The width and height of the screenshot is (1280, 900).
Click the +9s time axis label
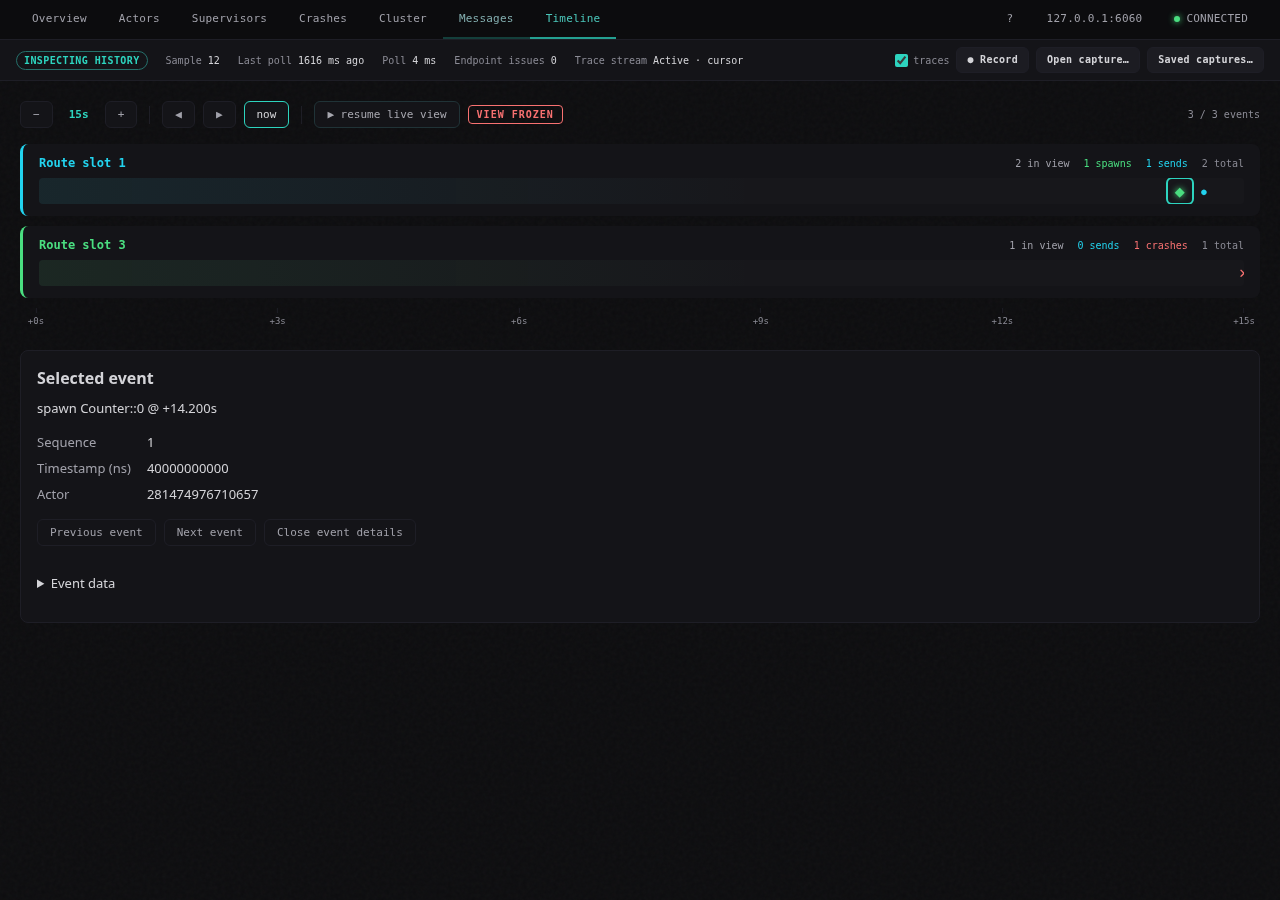click(x=761, y=321)
